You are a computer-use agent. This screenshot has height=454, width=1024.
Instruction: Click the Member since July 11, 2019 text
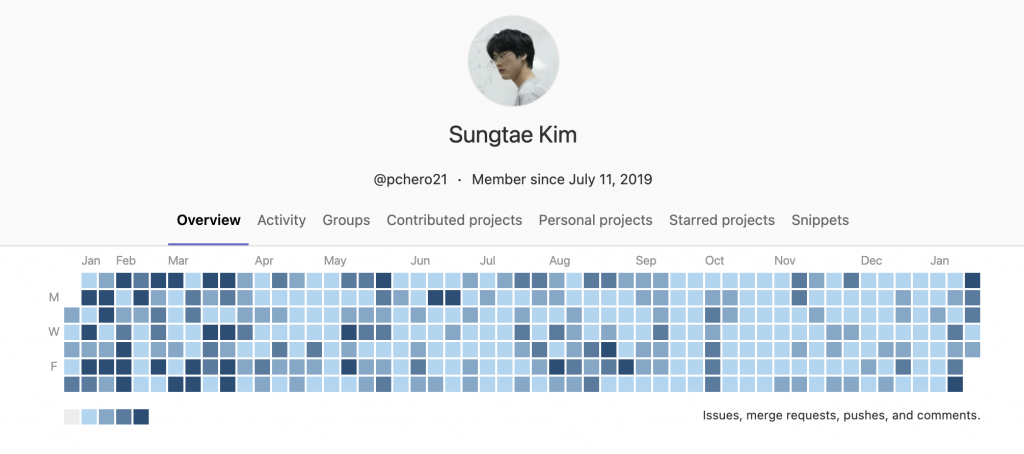pyautogui.click(x=561, y=180)
